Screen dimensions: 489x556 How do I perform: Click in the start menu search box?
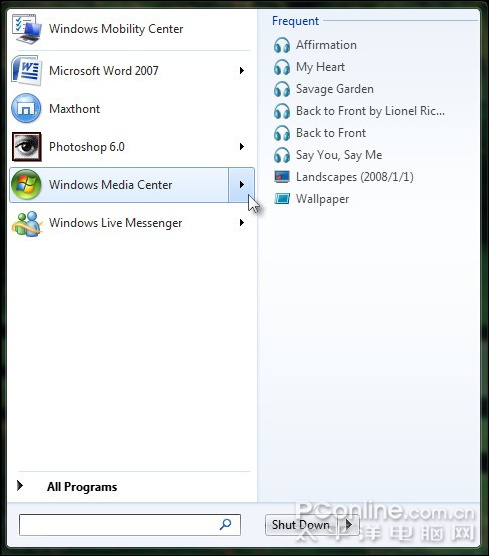(x=130, y=525)
